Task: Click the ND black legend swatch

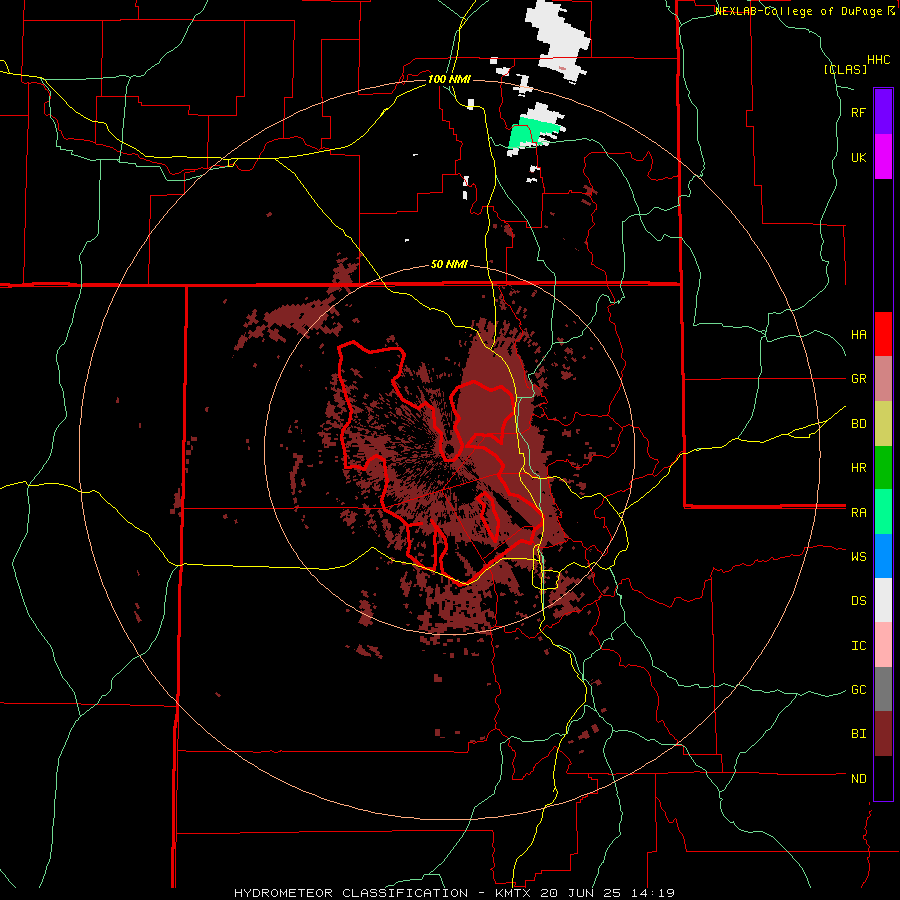Action: click(883, 778)
